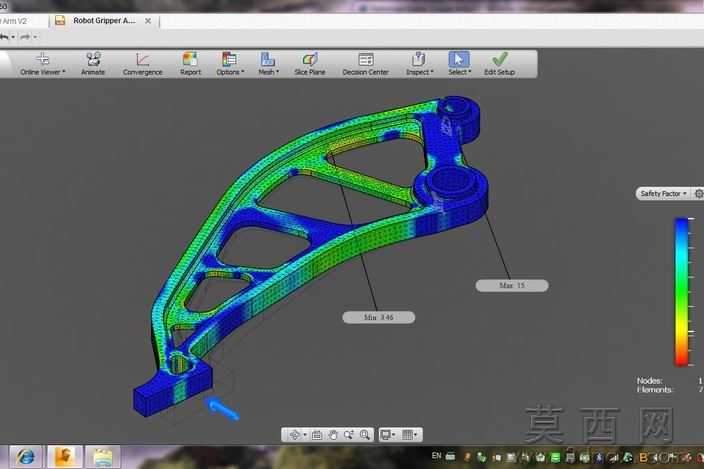Click the Nodes count text
The width and height of the screenshot is (704, 469).
(x=649, y=381)
